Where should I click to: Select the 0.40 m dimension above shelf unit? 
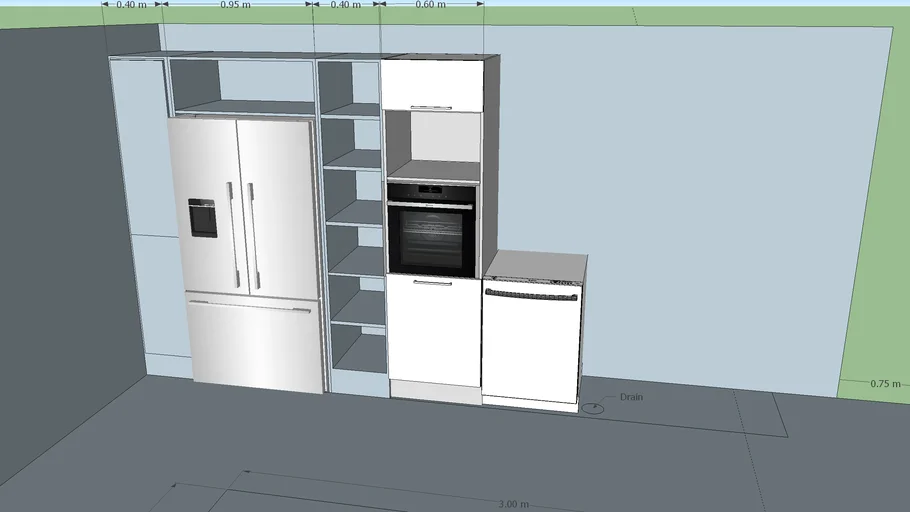(346, 4)
